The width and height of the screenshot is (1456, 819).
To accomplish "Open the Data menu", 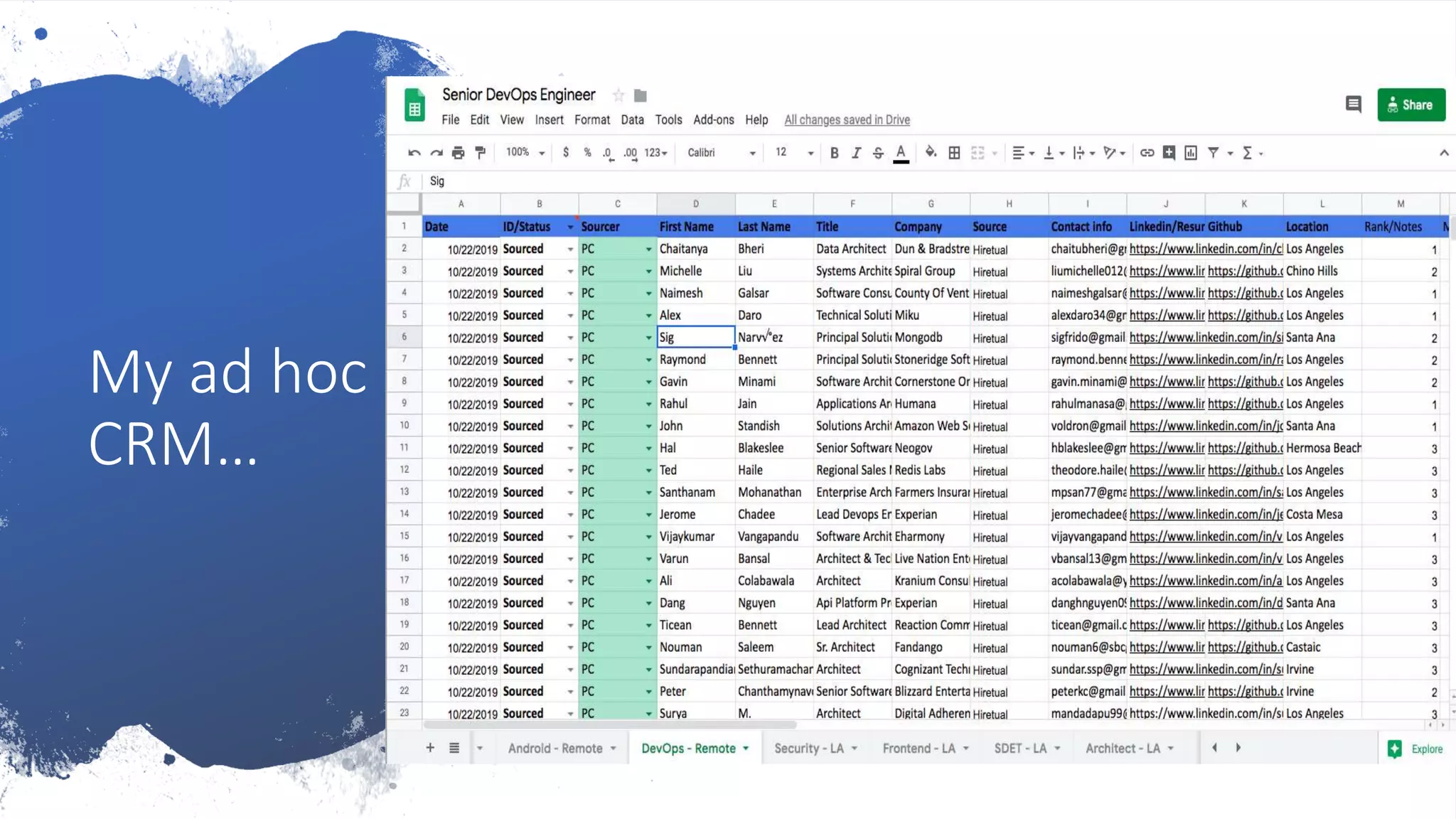I will pos(632,120).
